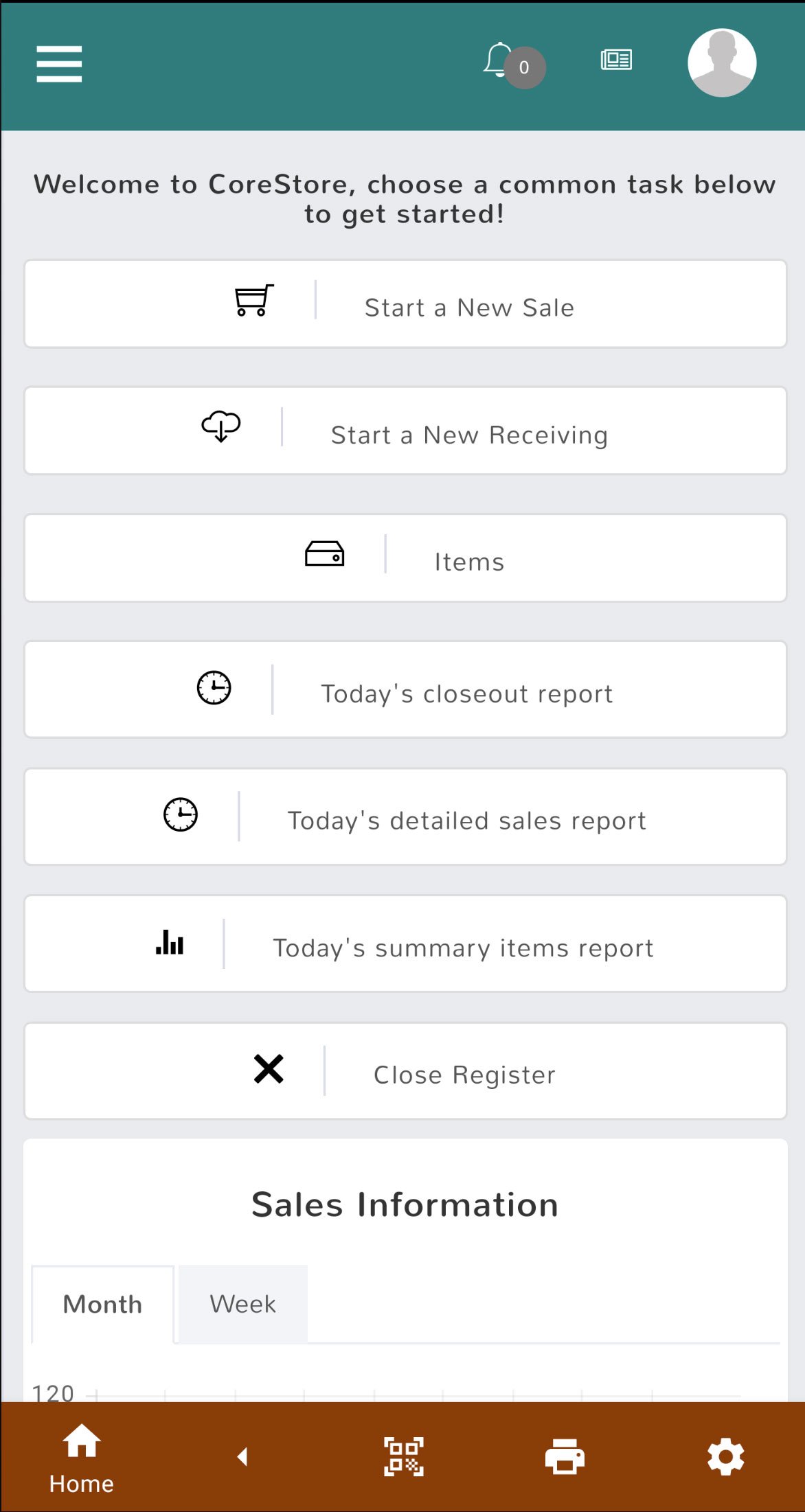805x1512 pixels.
Task: Open the user profile avatar
Action: [x=722, y=62]
